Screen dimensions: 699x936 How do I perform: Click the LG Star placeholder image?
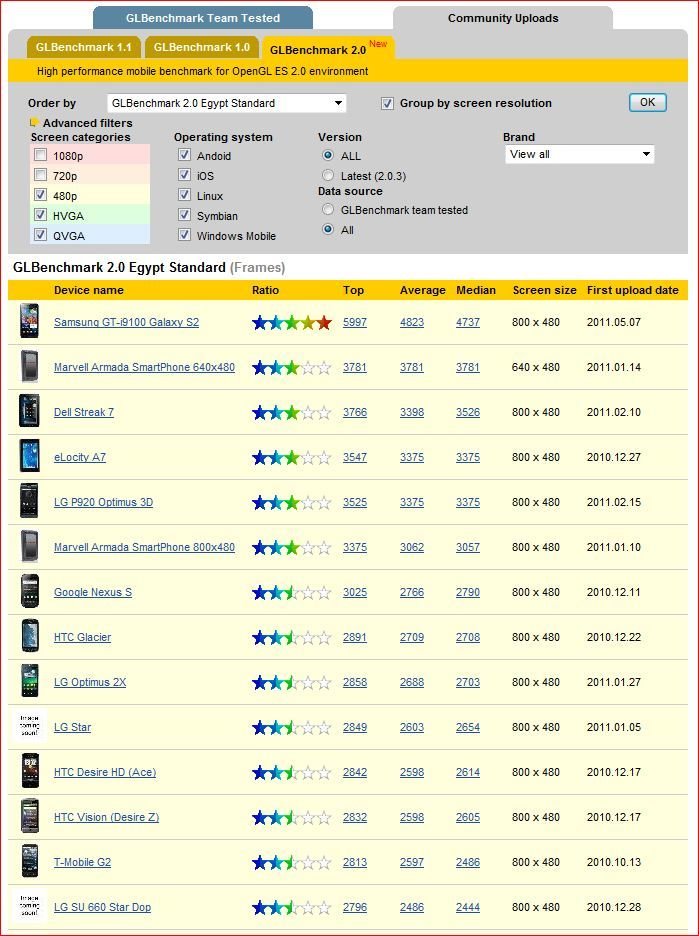click(29, 726)
